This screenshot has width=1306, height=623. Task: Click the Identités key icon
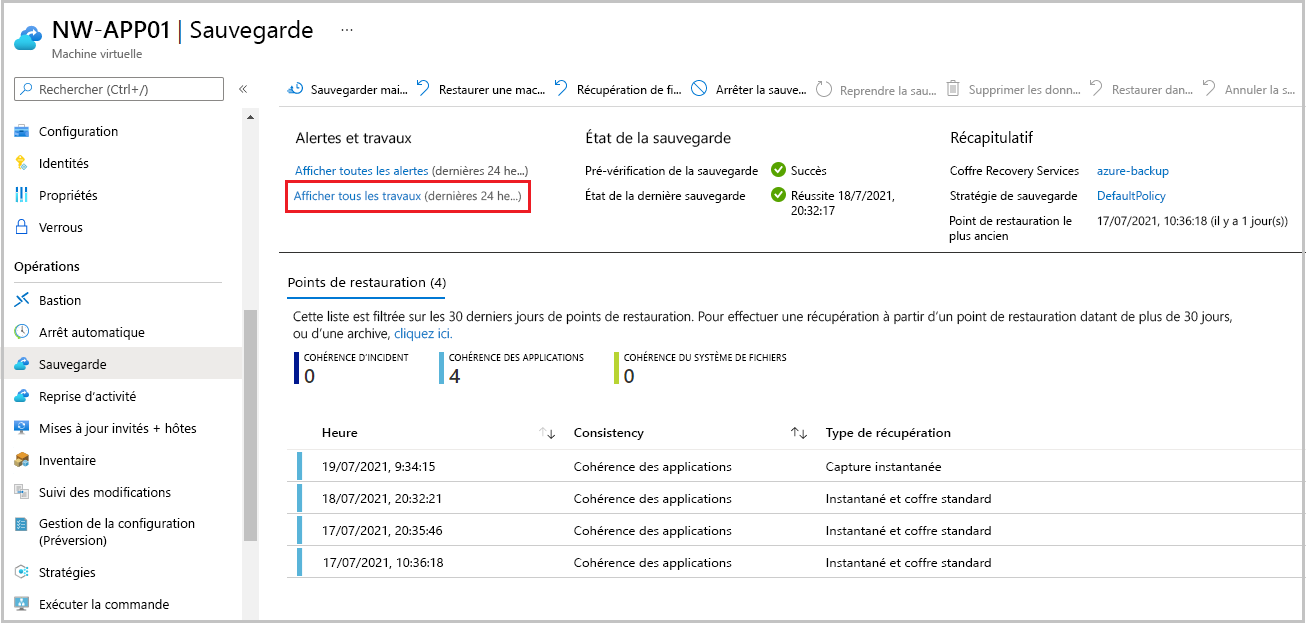(22, 163)
